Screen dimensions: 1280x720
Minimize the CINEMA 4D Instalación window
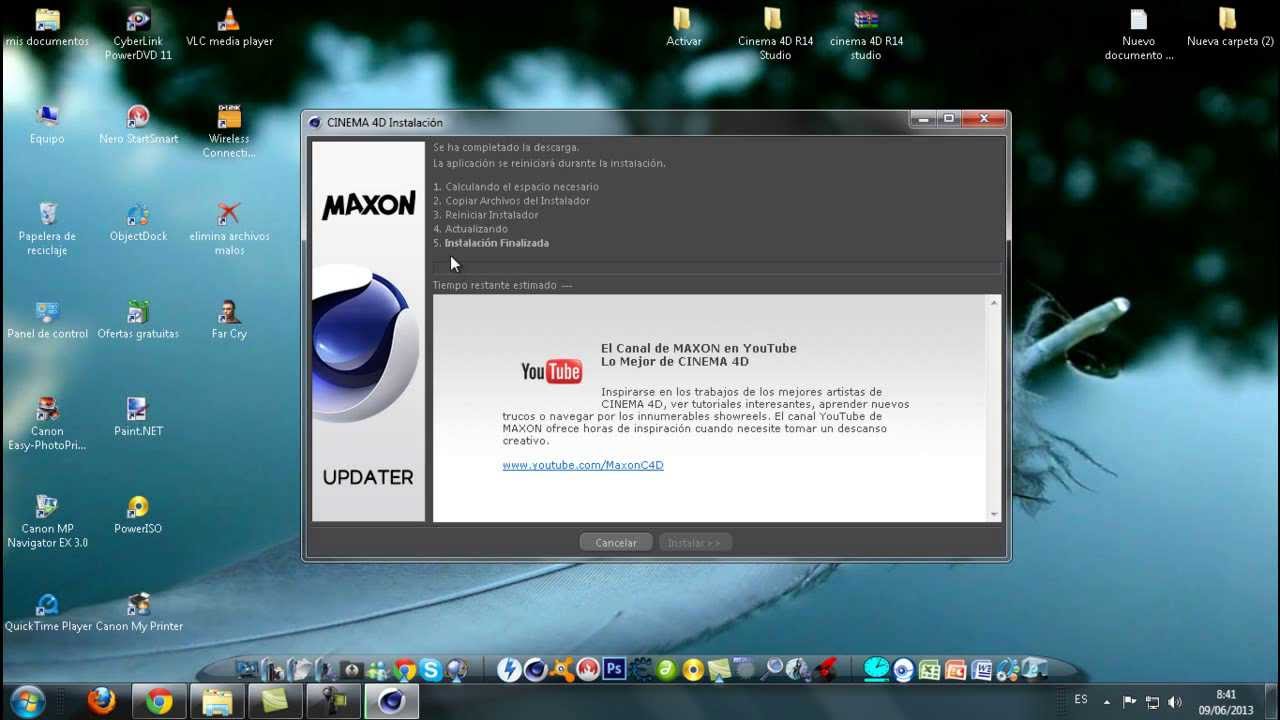[x=923, y=119]
